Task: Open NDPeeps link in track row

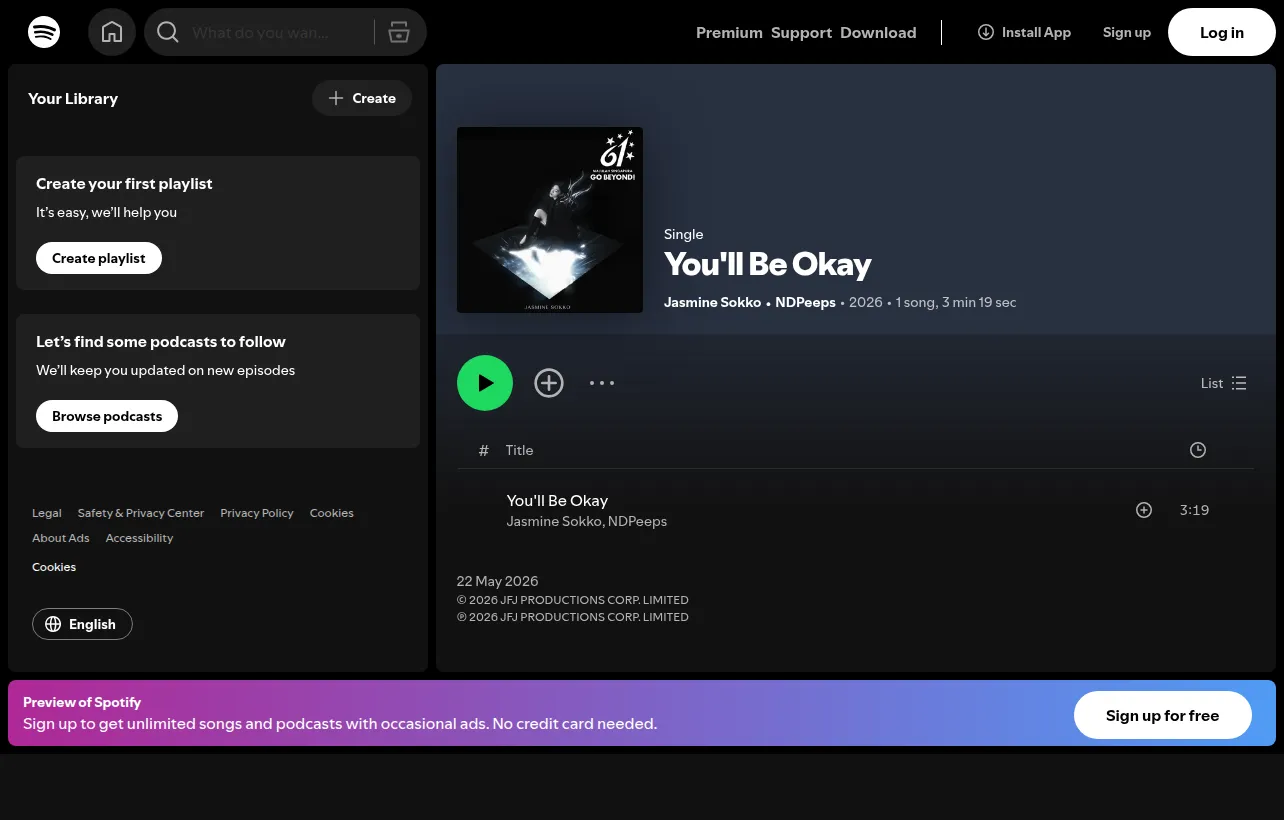Action: click(637, 521)
